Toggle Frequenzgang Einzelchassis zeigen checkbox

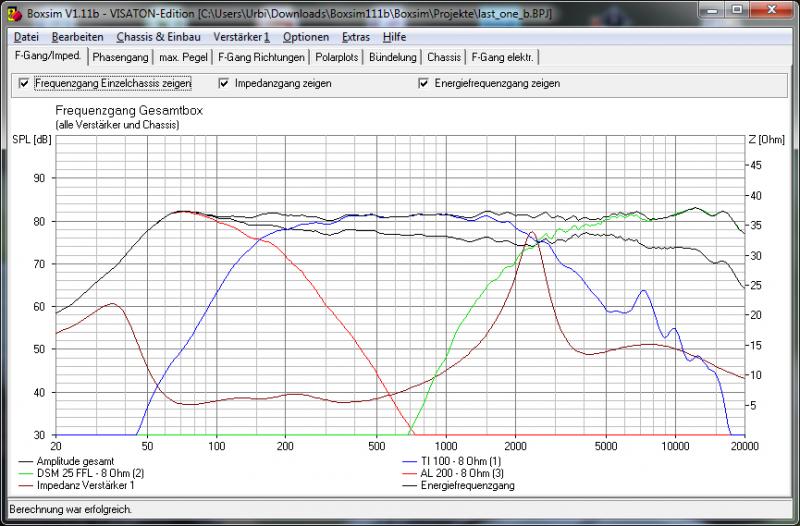(24, 83)
